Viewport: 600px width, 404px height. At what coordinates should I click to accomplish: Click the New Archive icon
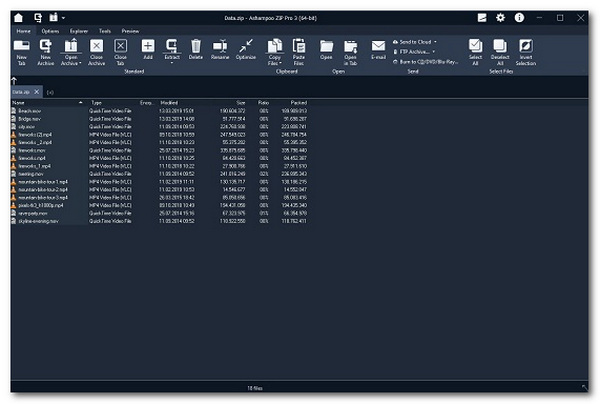pyautogui.click(x=46, y=46)
